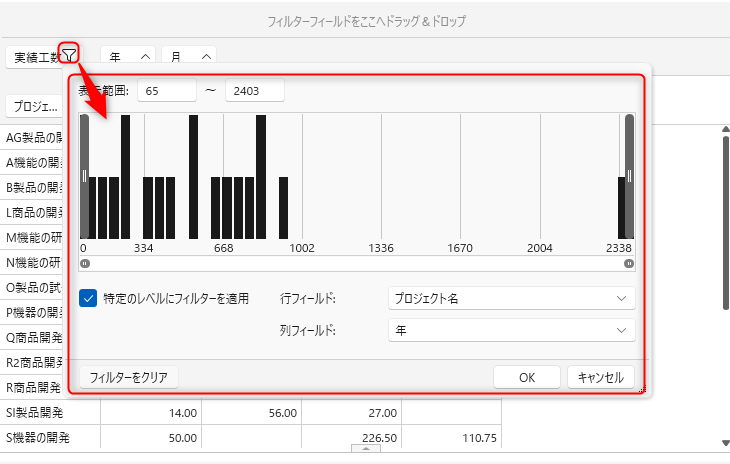Click the vertical scrollbar down arrow
Image resolution: width=730 pixels, height=464 pixels.
tap(726, 442)
